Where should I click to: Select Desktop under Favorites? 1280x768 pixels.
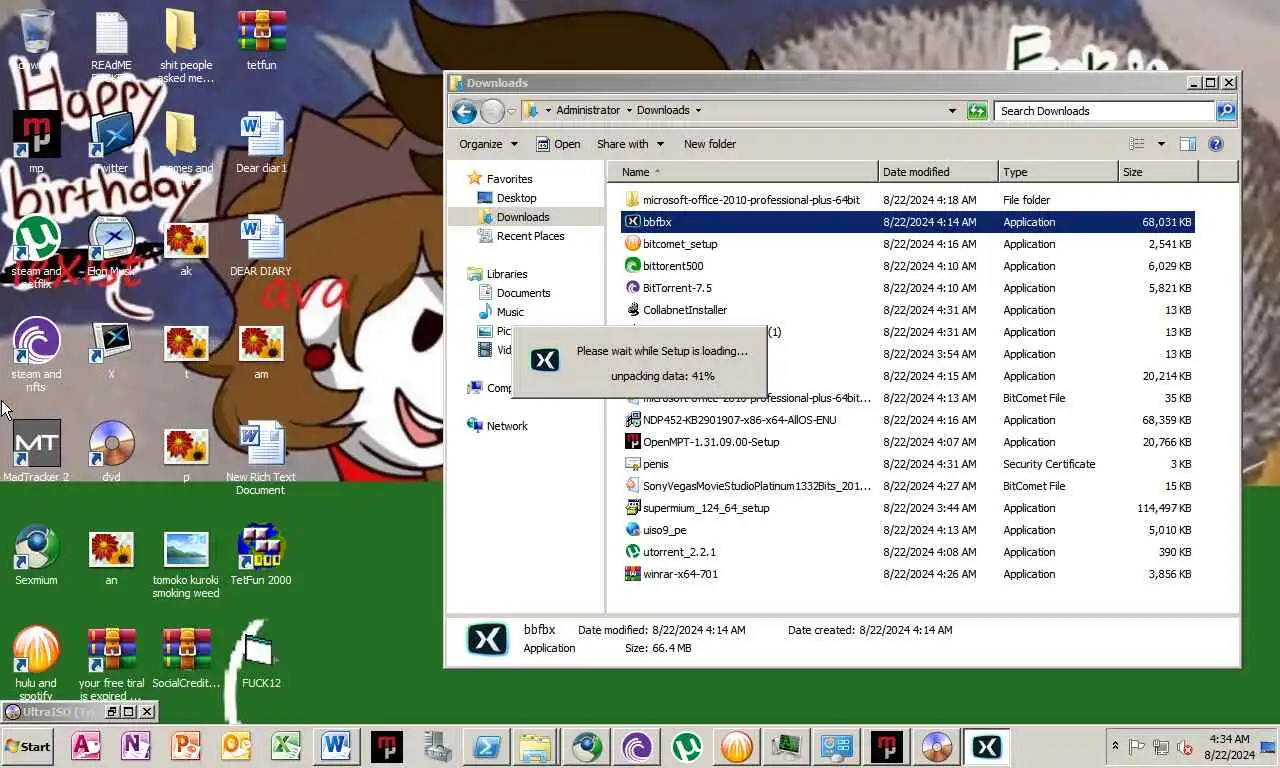[x=516, y=198]
